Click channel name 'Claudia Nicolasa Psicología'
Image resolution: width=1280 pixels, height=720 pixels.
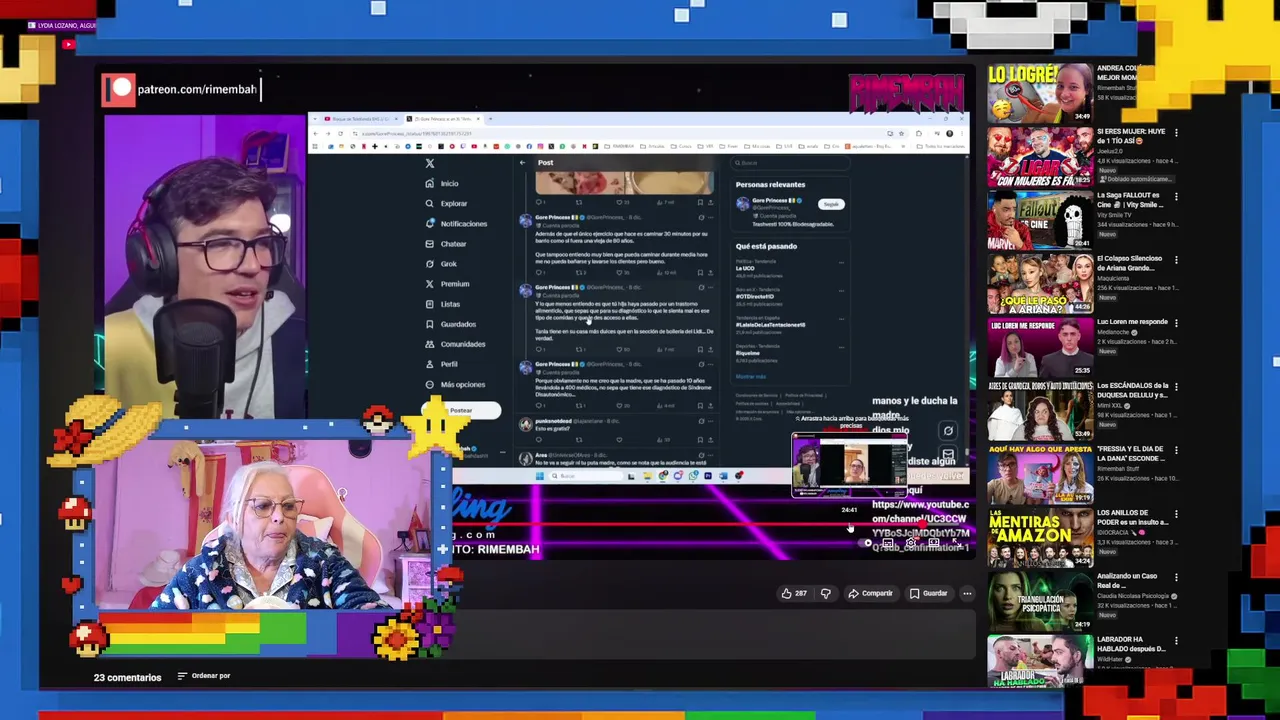tap(1133, 596)
